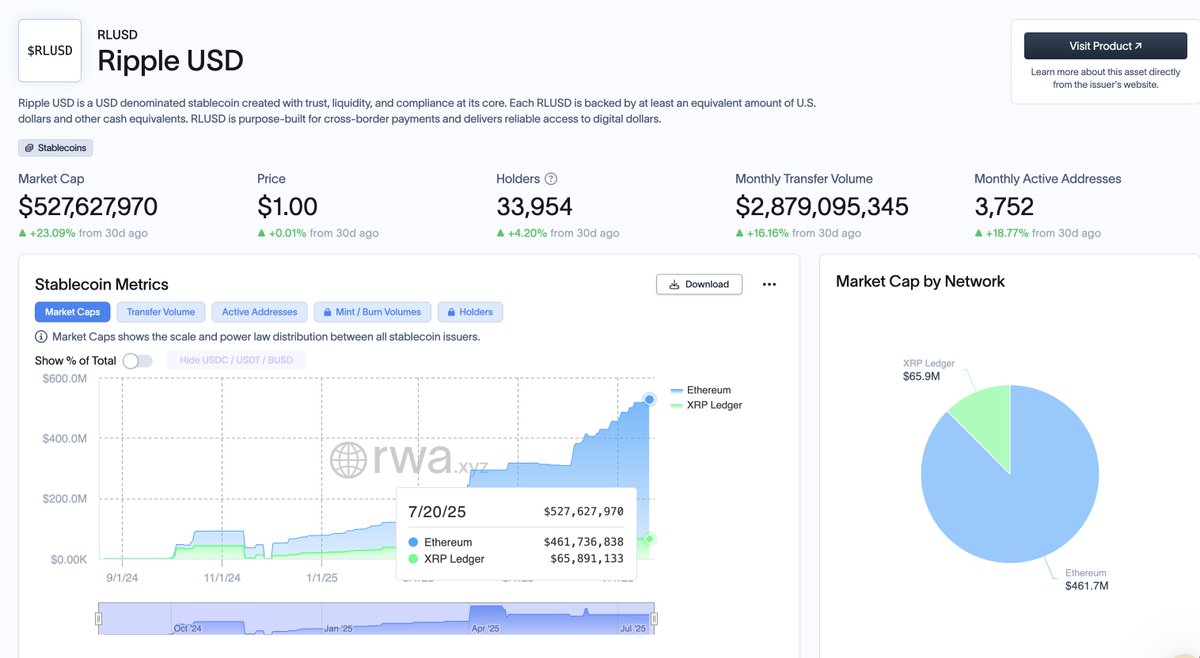The image size is (1200, 658).
Task: Click the +4.20% from 30d ago text
Action: [557, 233]
